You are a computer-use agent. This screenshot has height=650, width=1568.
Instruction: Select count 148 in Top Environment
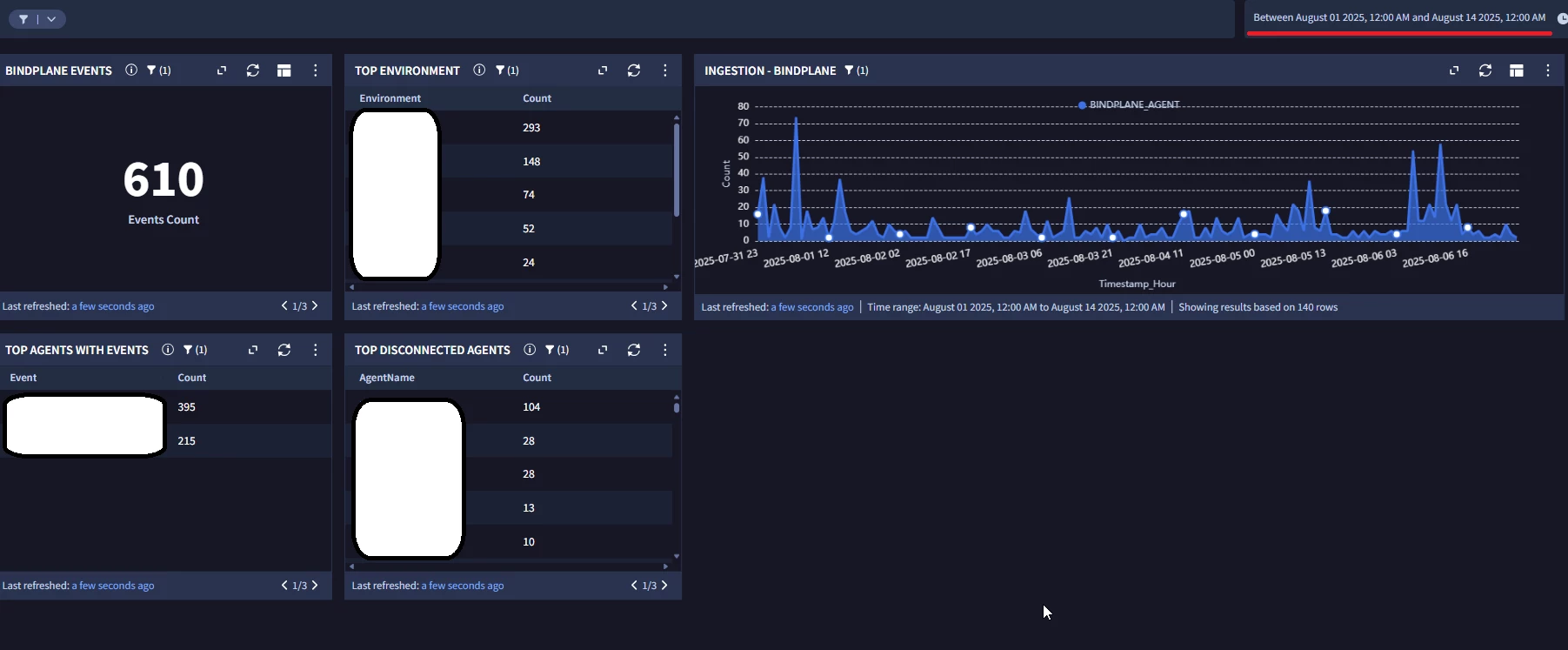coord(531,162)
